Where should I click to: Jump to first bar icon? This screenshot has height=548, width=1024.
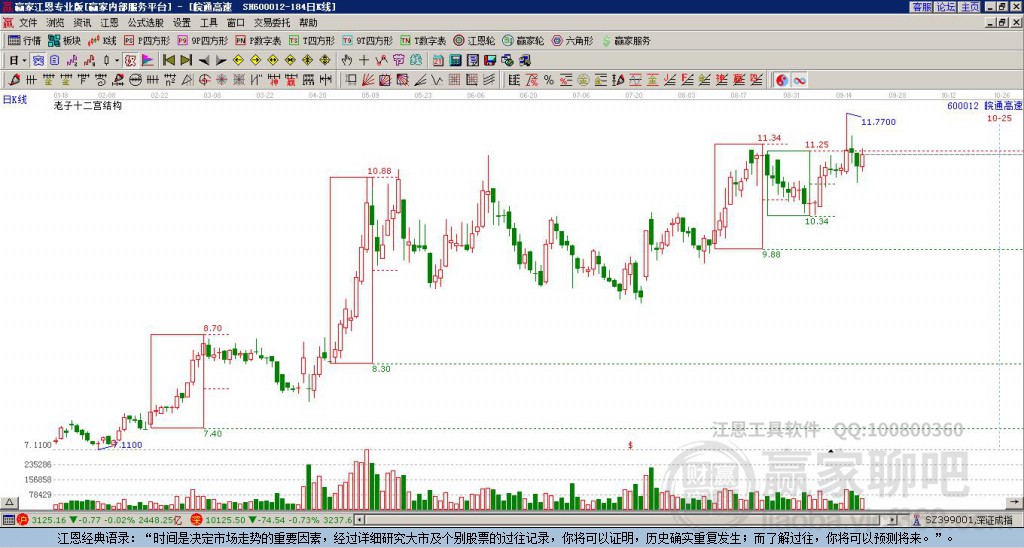click(169, 61)
